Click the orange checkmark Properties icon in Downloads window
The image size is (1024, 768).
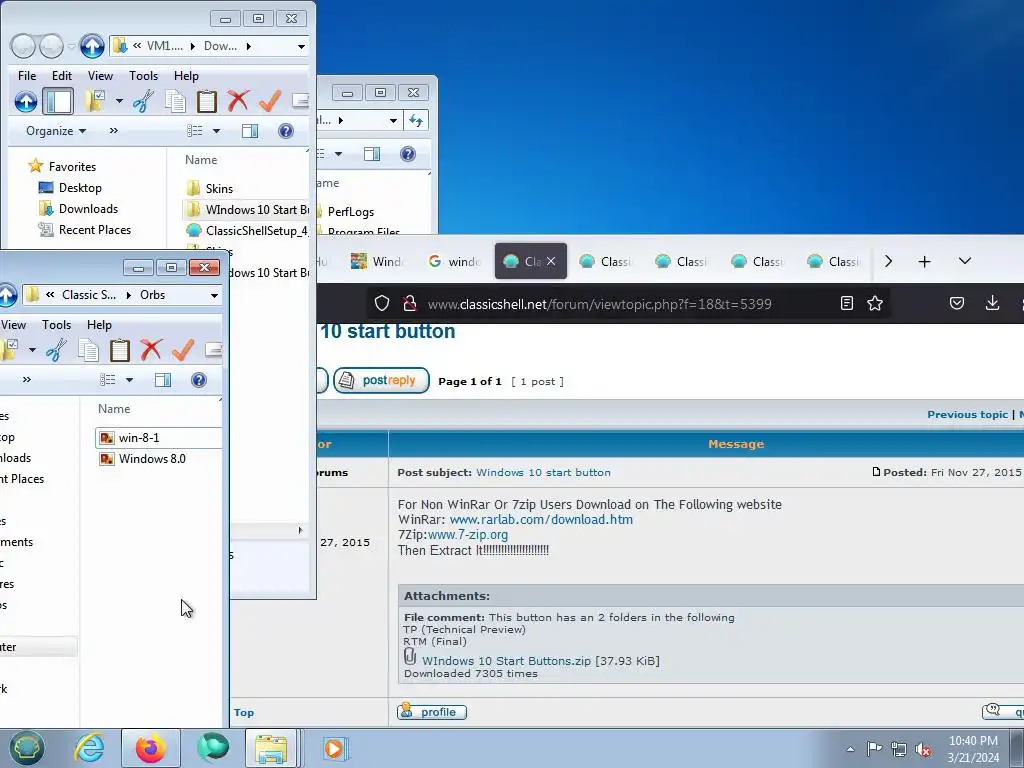pos(270,101)
